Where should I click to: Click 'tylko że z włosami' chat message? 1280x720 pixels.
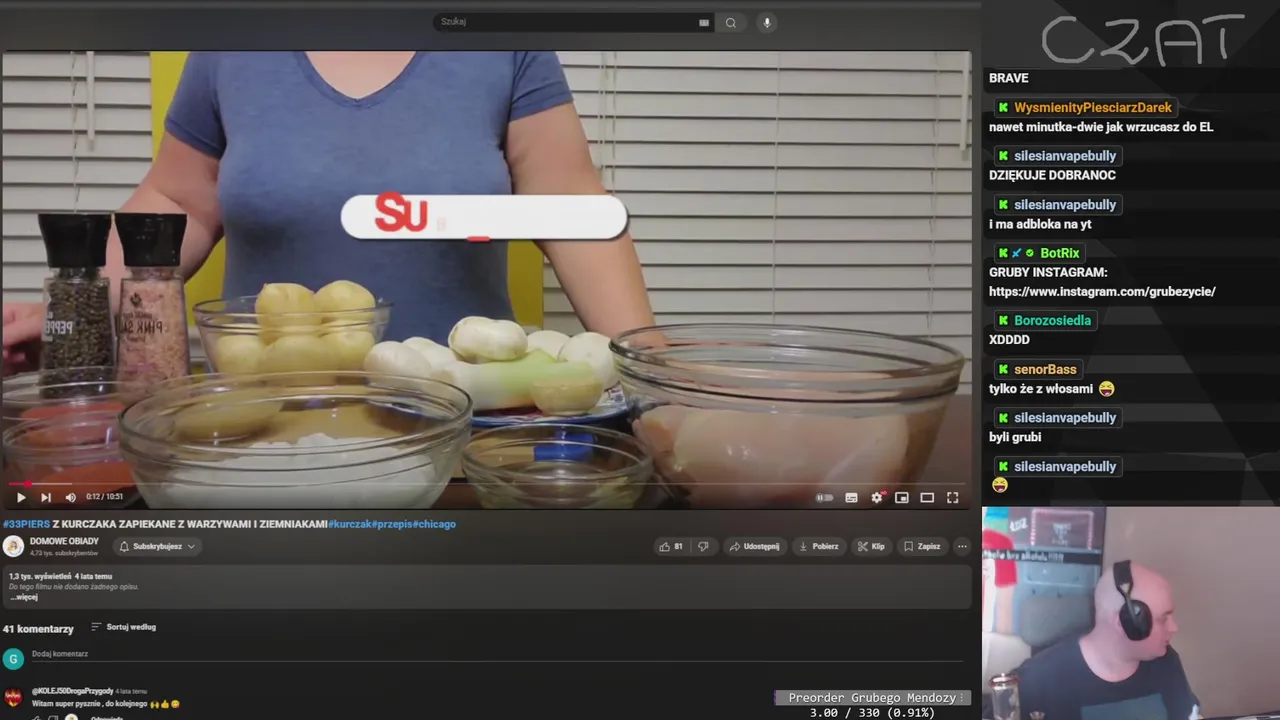[1041, 389]
